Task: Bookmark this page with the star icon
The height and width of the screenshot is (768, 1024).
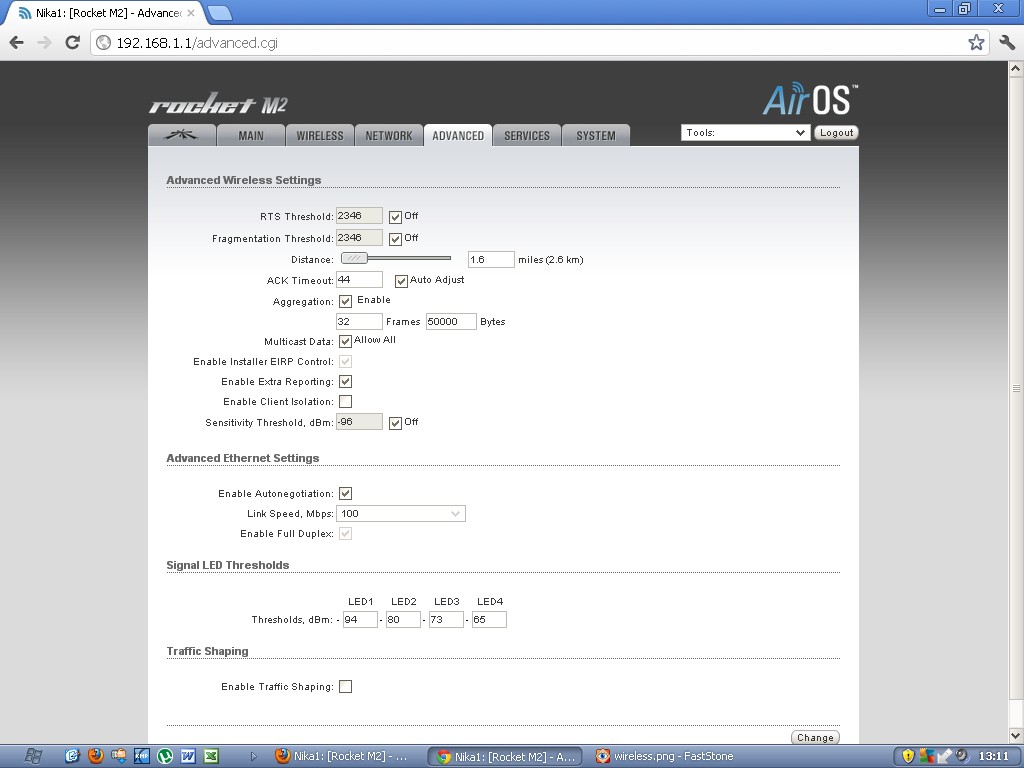Action: (976, 42)
